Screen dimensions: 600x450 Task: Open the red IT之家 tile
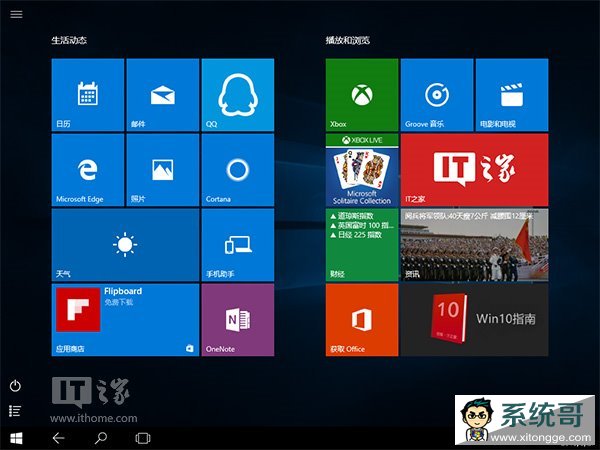(474, 170)
